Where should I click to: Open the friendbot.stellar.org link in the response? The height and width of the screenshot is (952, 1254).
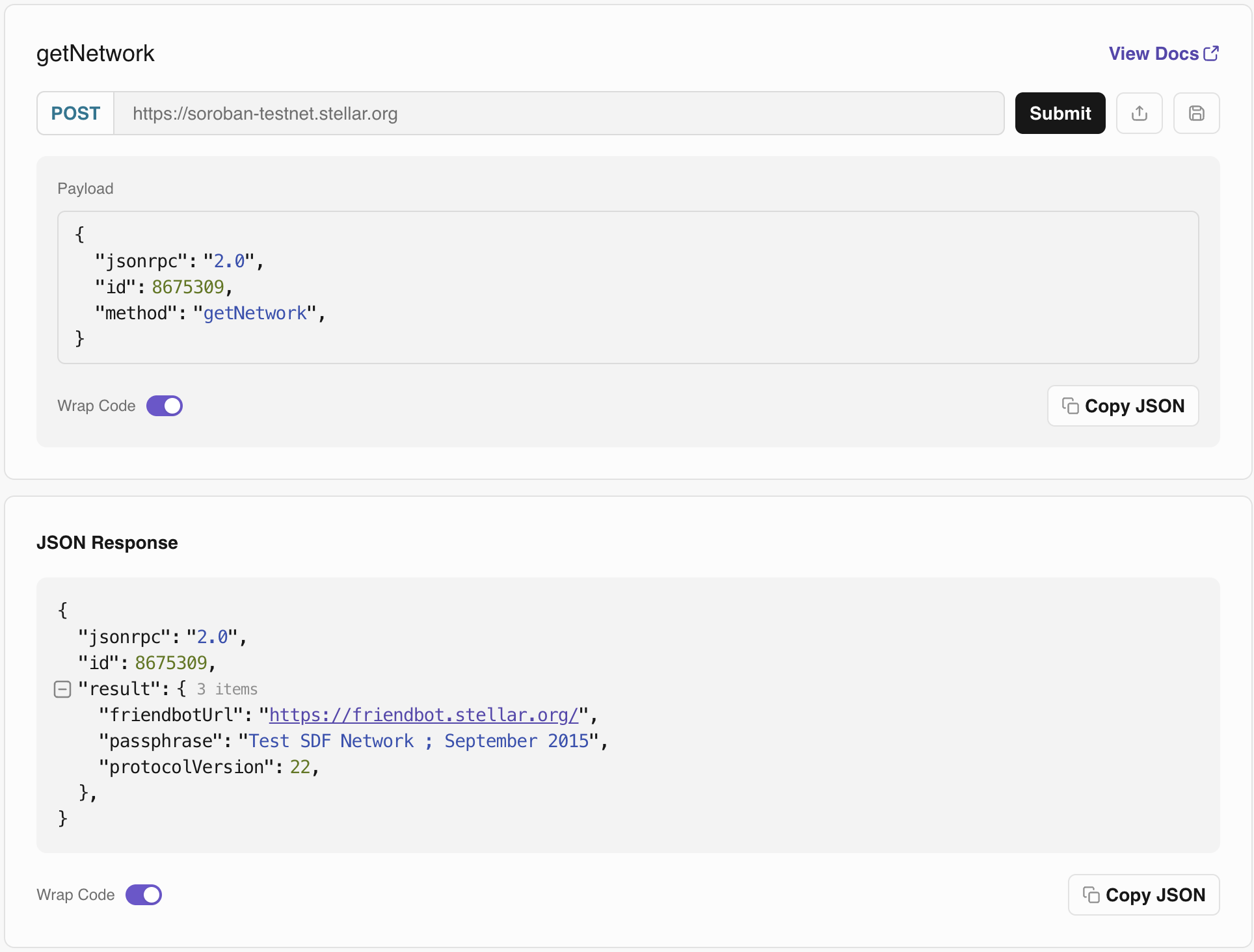click(423, 715)
